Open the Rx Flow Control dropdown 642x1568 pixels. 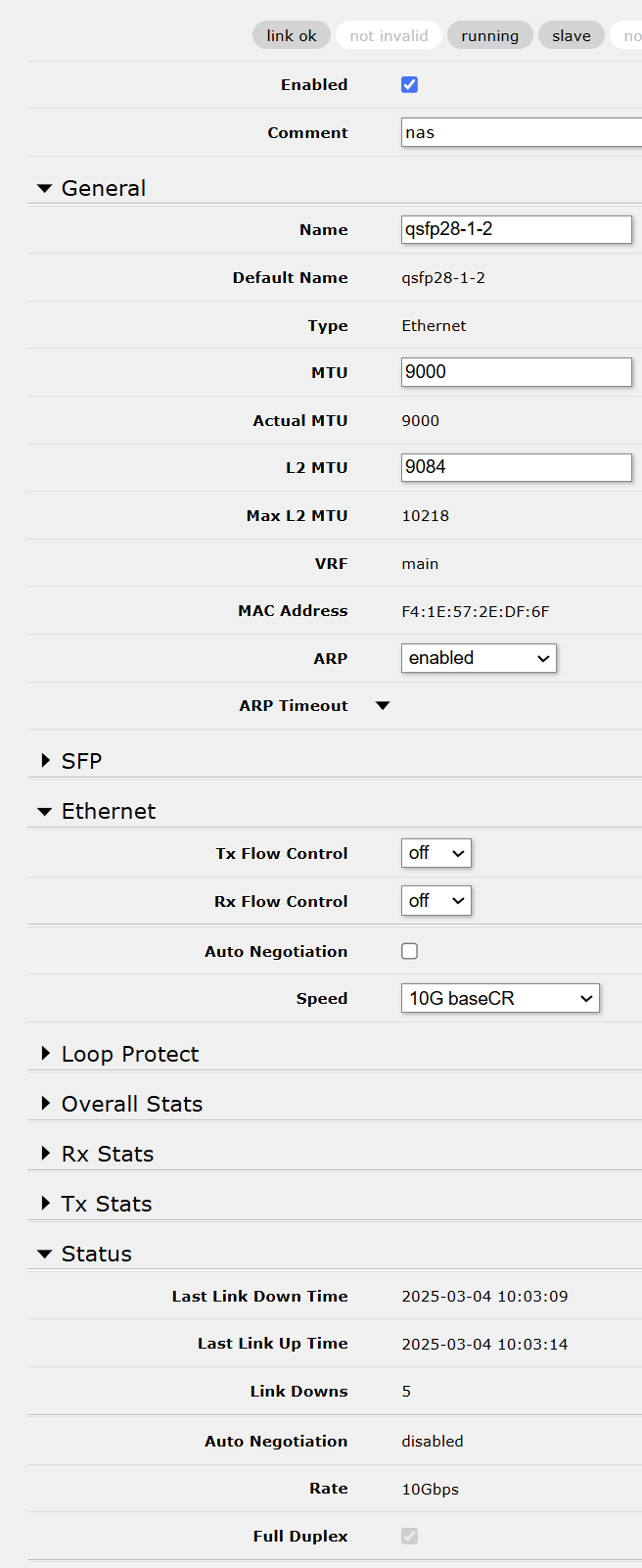(x=436, y=900)
